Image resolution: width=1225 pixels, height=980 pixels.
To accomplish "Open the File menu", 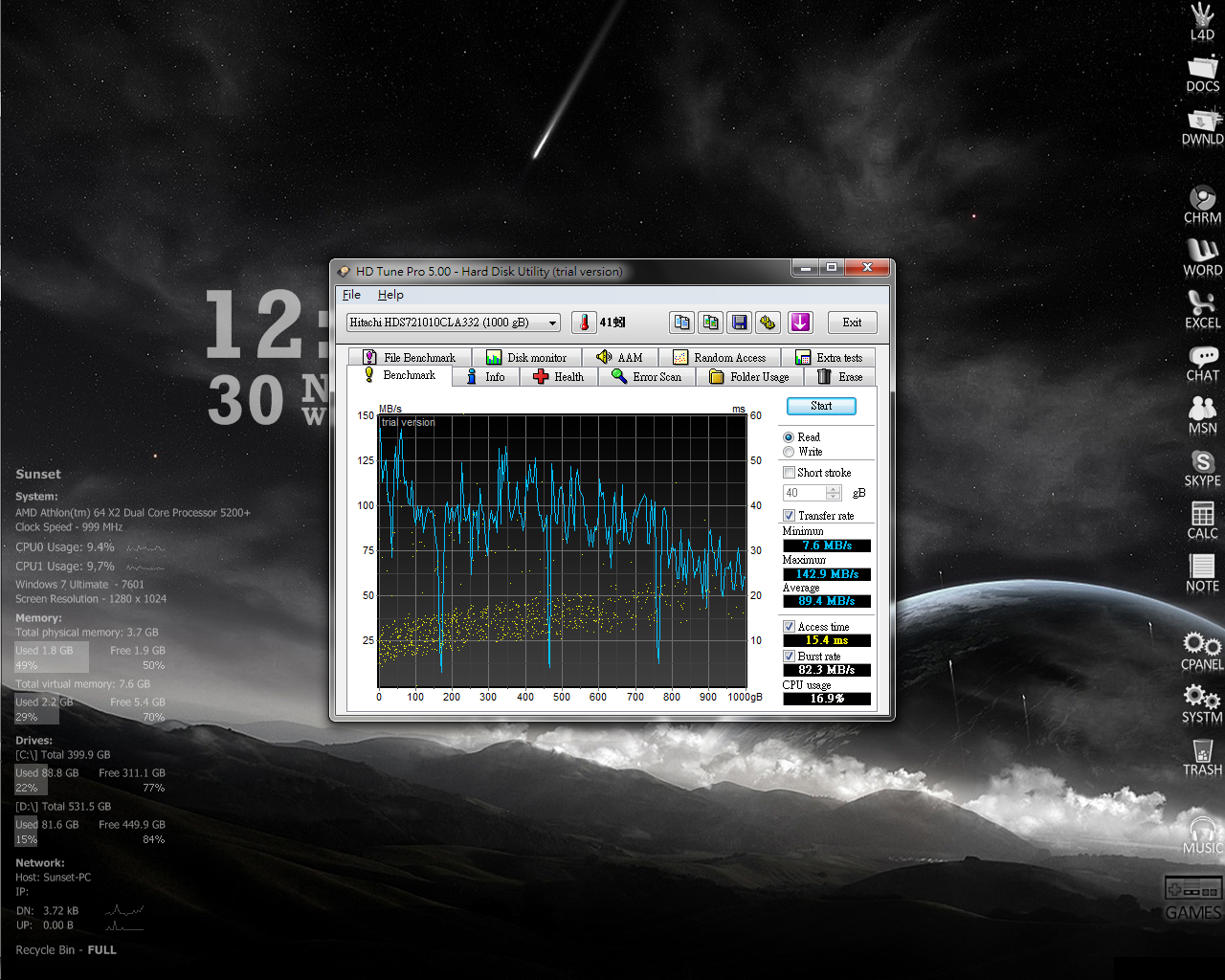I will pyautogui.click(x=351, y=295).
